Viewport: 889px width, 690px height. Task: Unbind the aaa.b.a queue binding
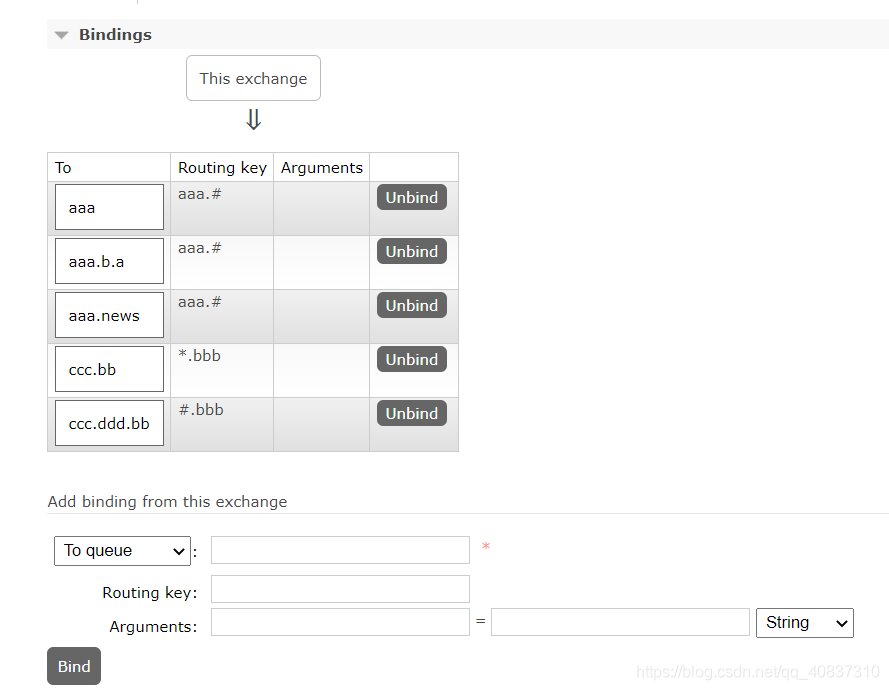coord(412,251)
